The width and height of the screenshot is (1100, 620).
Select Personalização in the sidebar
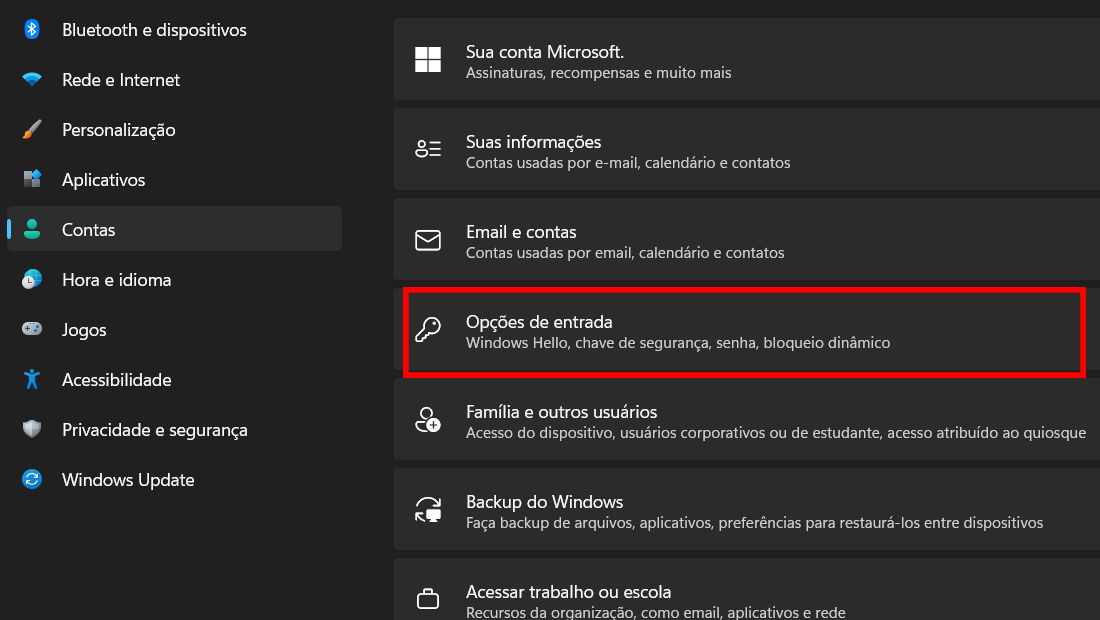pyautogui.click(x=174, y=129)
